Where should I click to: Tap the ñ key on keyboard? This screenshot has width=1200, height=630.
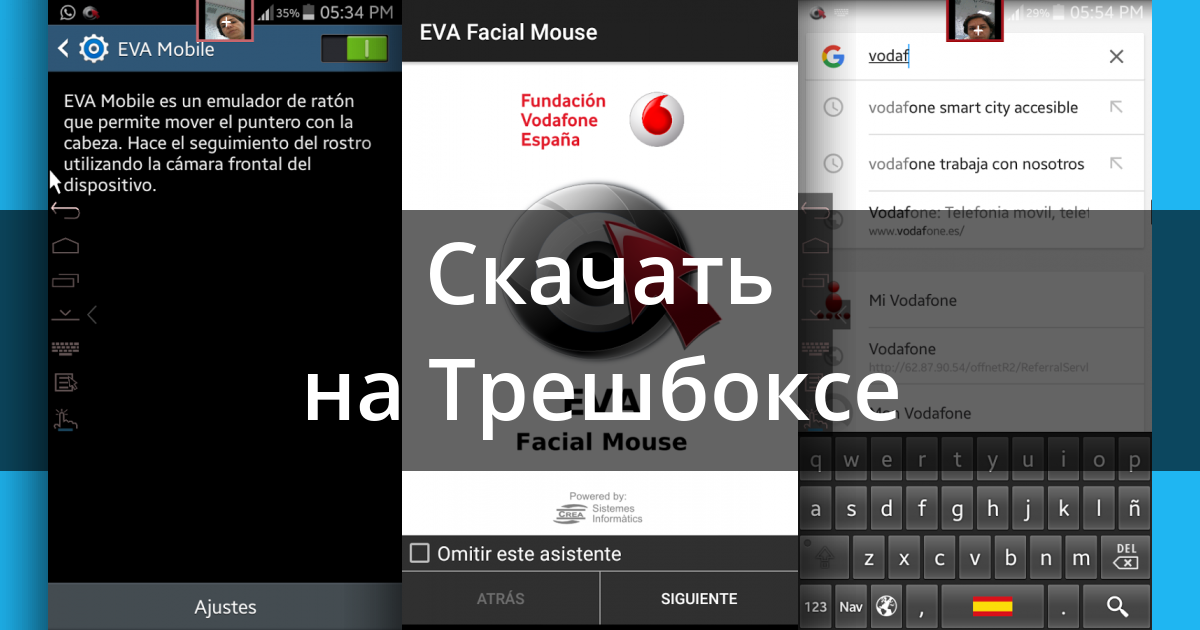(1134, 509)
